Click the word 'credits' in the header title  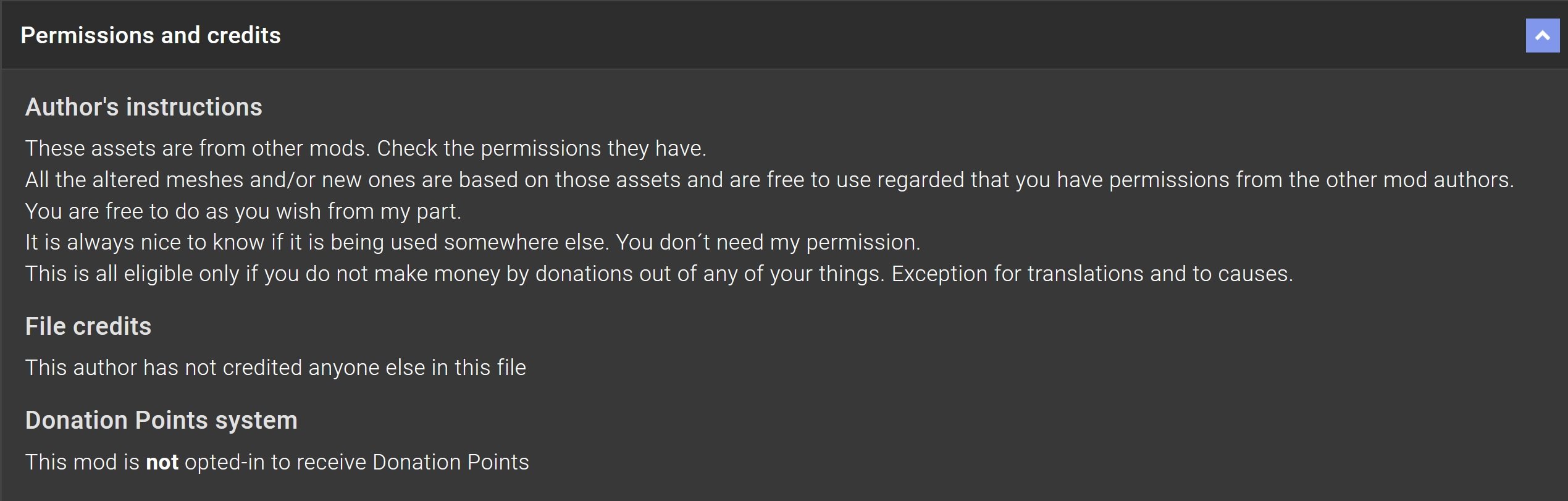click(x=244, y=35)
